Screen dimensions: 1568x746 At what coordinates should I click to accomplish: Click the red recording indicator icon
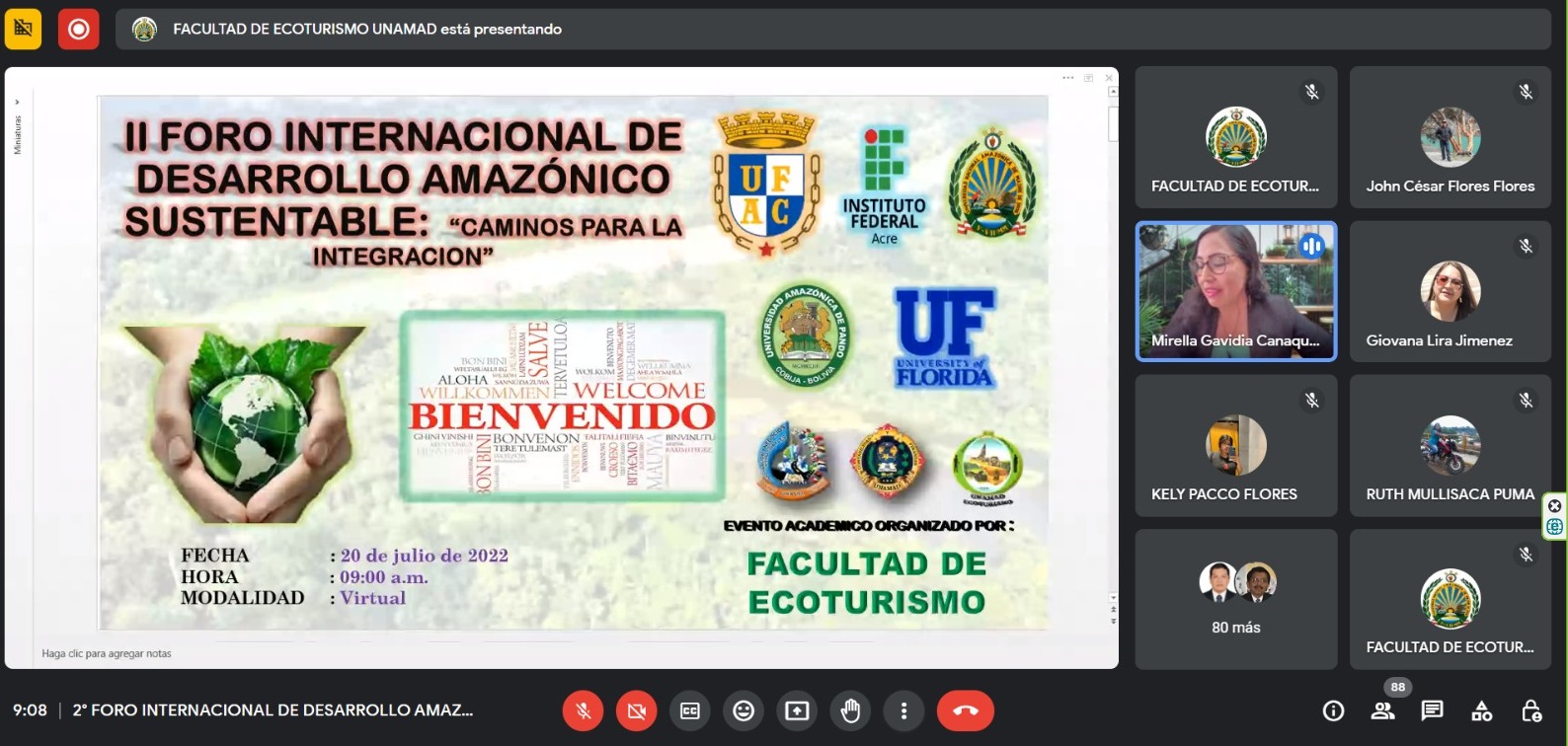point(78,30)
